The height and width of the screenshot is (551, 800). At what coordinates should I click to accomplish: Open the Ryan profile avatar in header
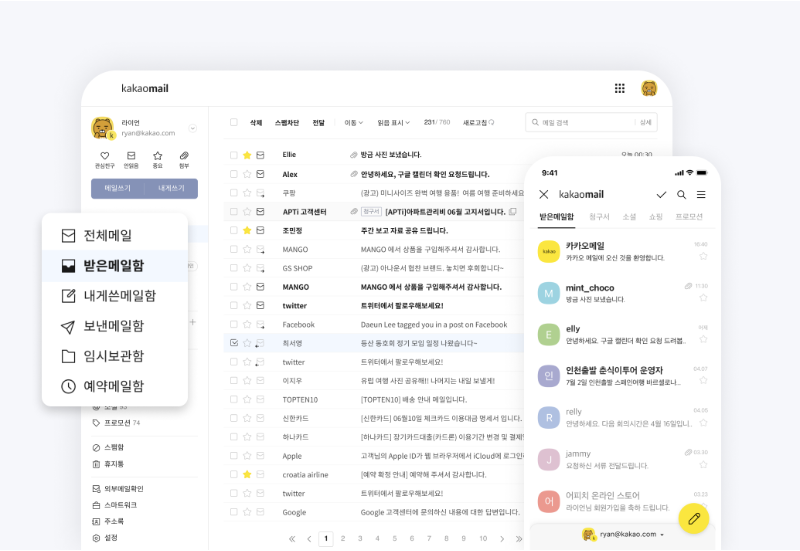649,88
